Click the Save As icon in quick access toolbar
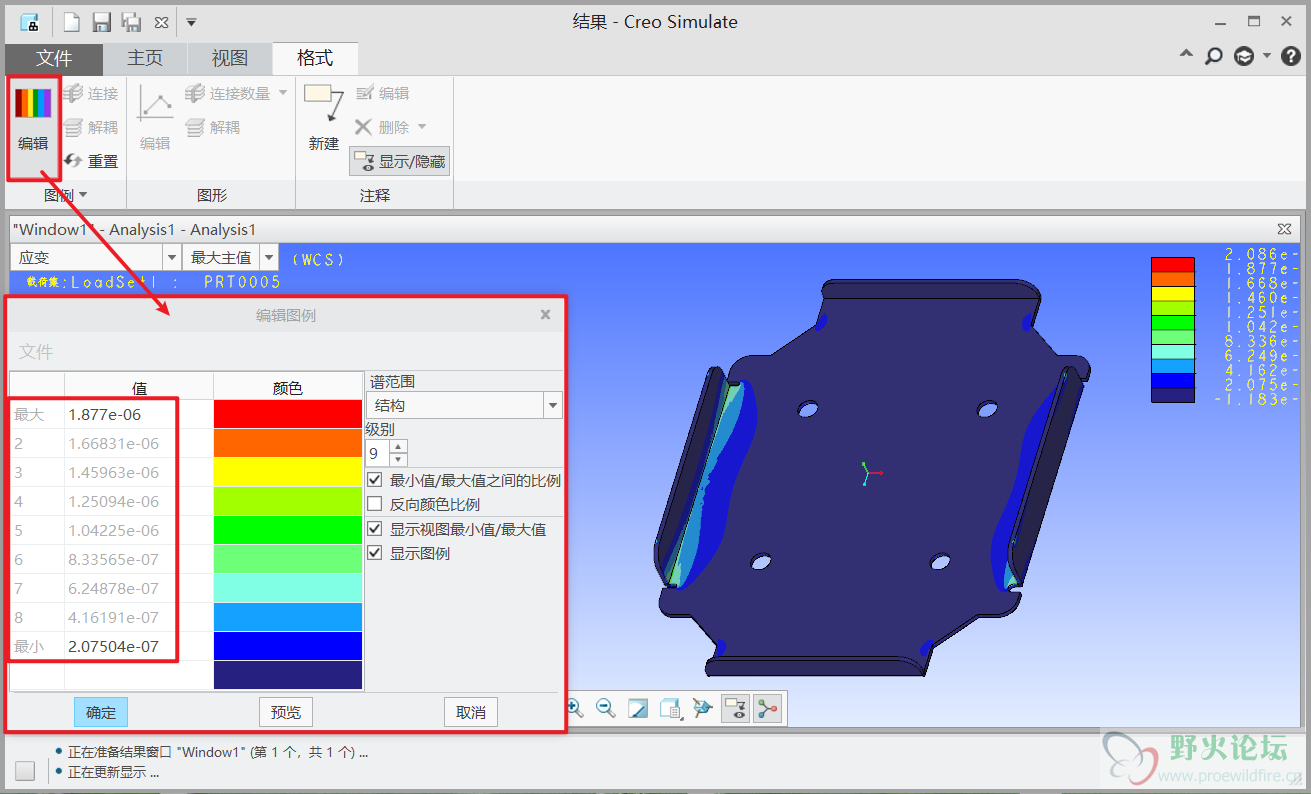The image size is (1311, 794). 131,22
